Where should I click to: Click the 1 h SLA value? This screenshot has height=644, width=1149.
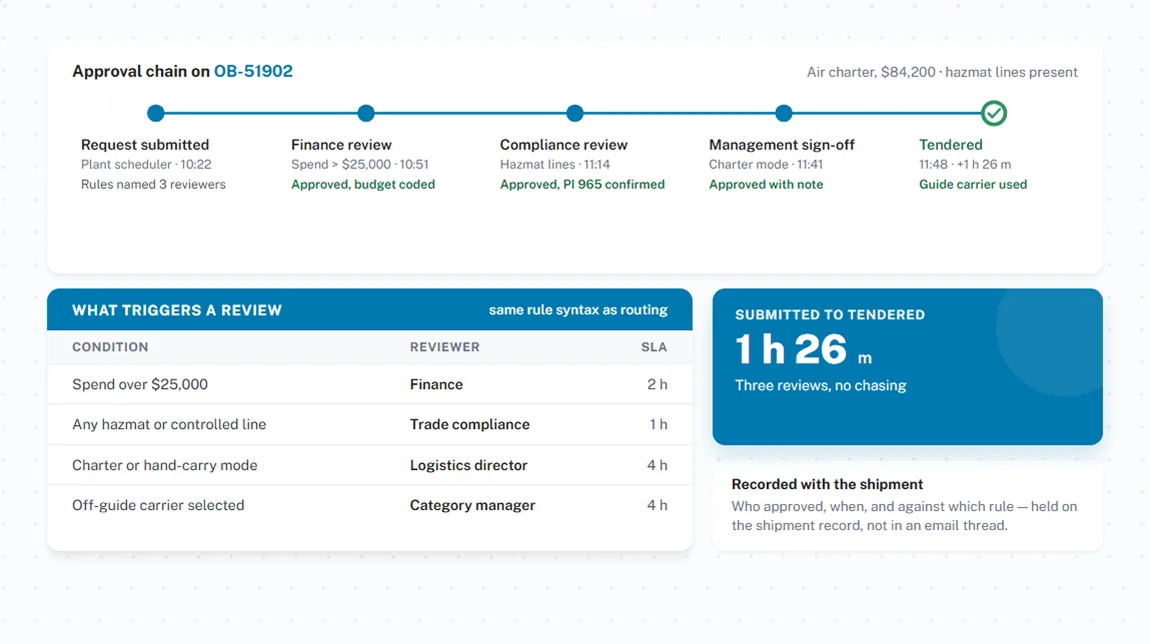658,424
